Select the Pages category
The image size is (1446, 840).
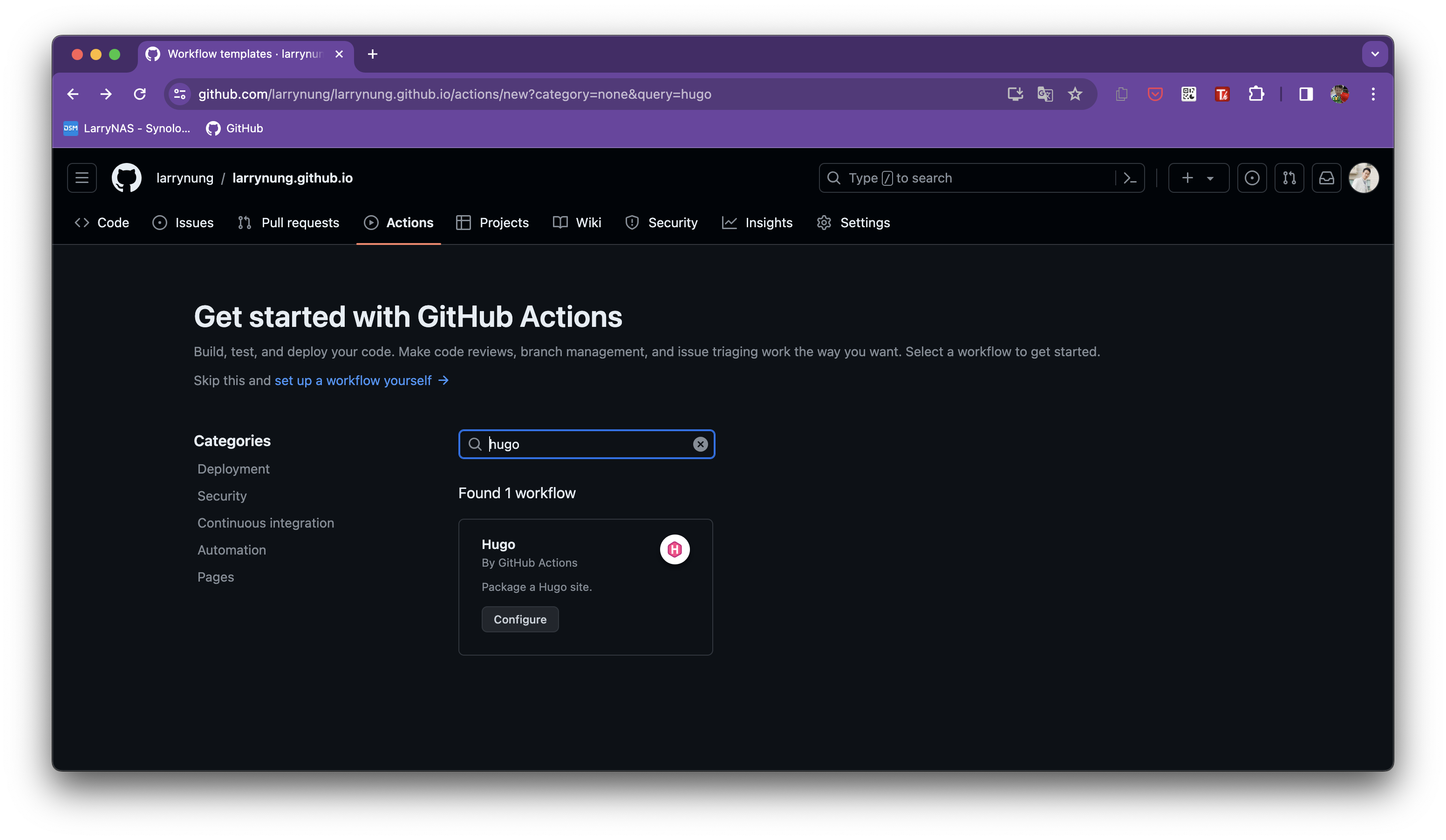tap(216, 577)
